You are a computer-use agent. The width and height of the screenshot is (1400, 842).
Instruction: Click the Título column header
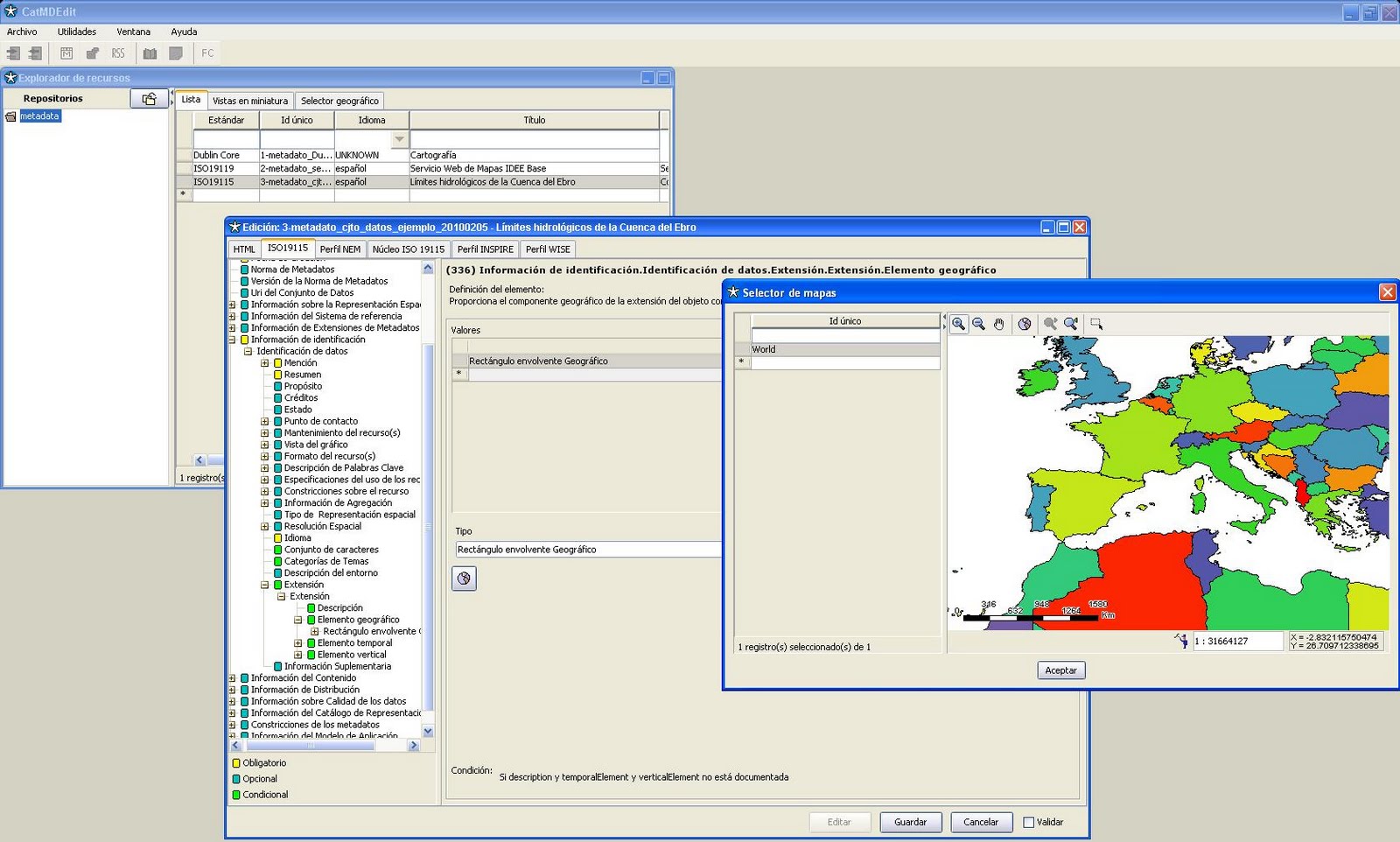pos(535,121)
